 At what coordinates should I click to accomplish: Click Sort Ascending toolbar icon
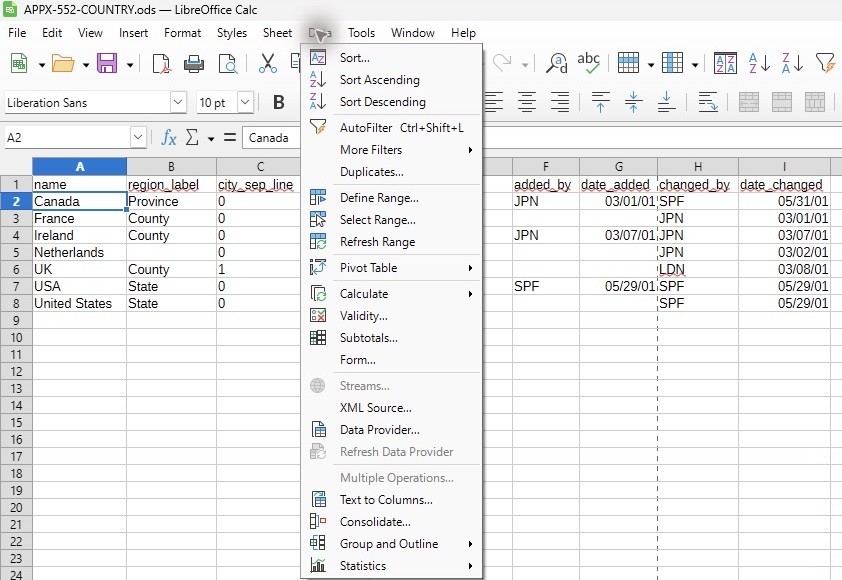tap(759, 63)
